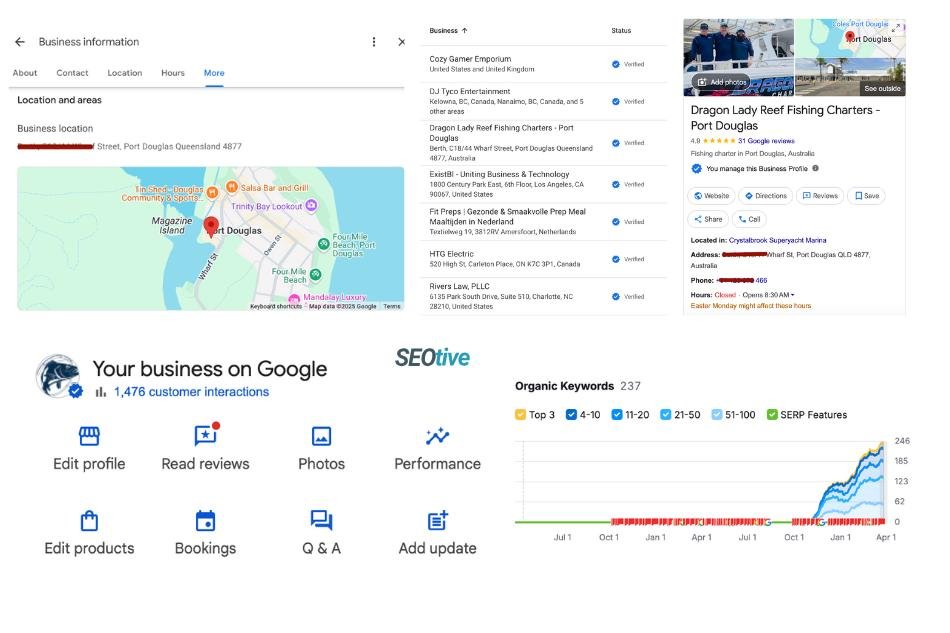Image resolution: width=950 pixels, height=633 pixels.
Task: Click the Organic Keywords heading
Action: (x=564, y=386)
